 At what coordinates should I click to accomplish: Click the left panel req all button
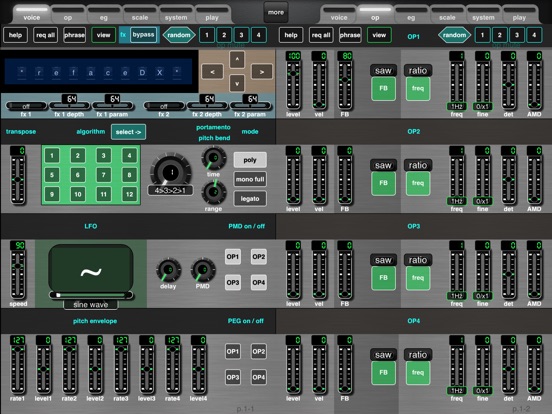pyautogui.click(x=45, y=35)
